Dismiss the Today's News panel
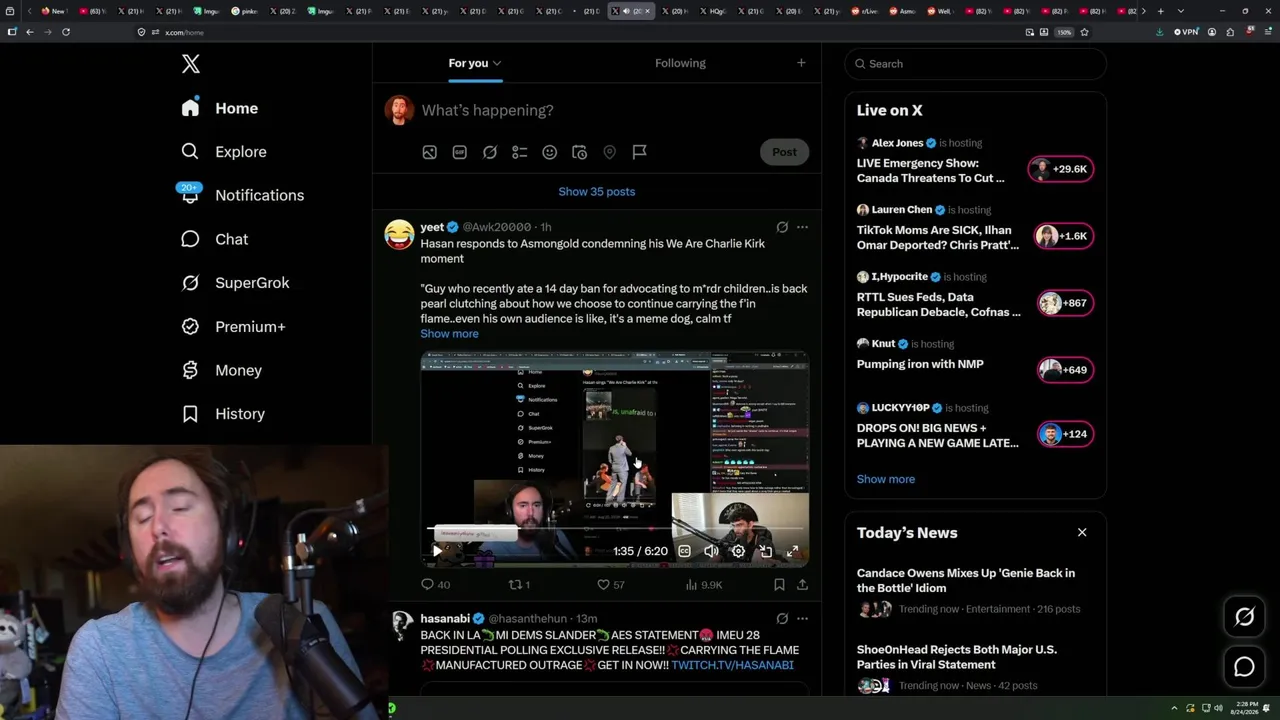 click(x=1082, y=533)
